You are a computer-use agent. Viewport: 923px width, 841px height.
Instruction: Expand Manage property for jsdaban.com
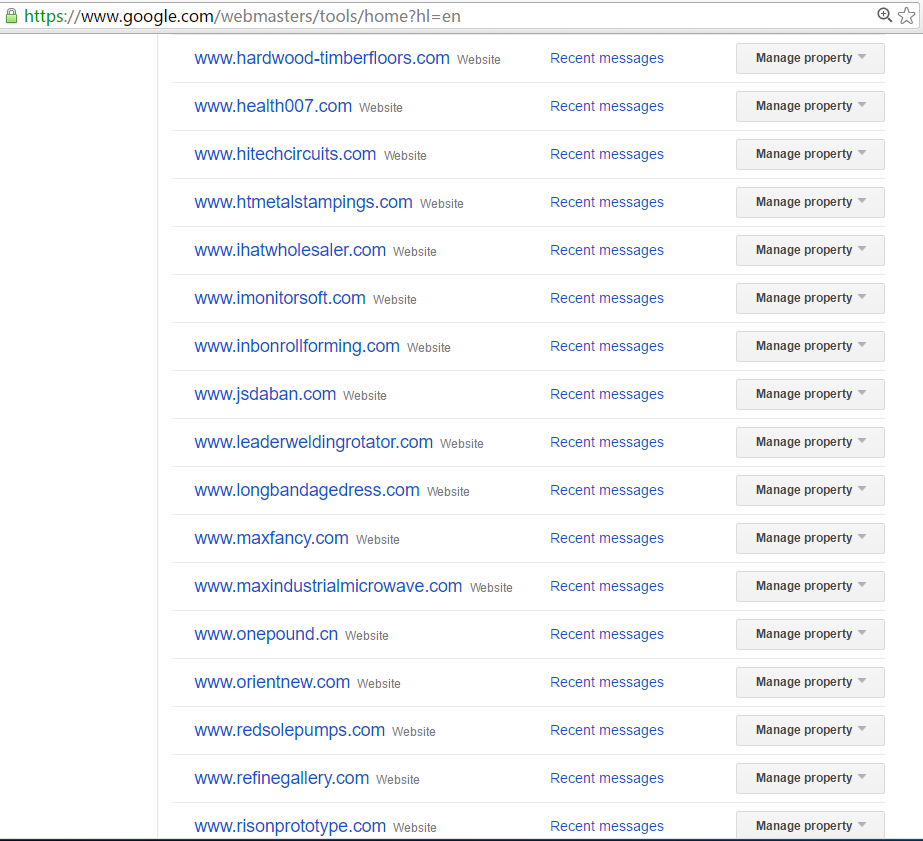(810, 394)
